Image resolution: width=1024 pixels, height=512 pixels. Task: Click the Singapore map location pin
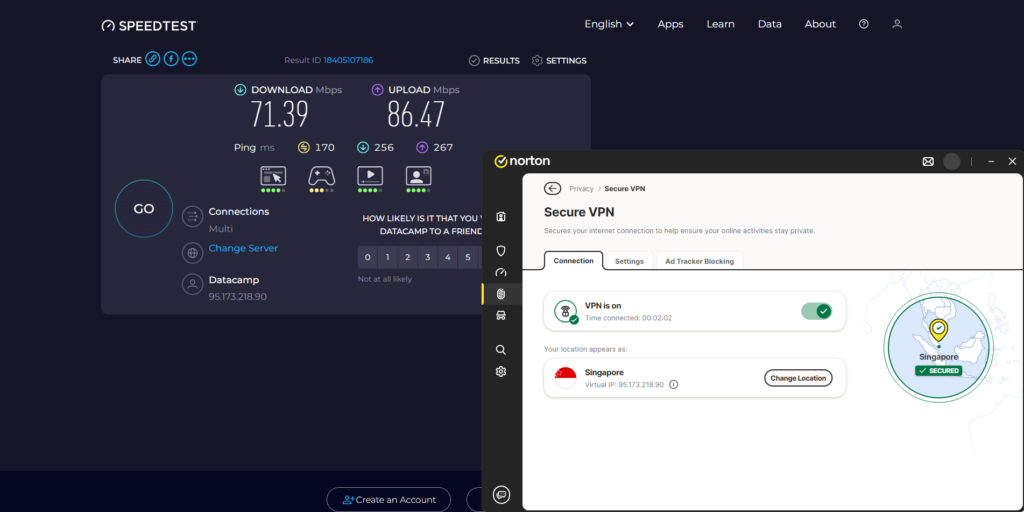938,330
